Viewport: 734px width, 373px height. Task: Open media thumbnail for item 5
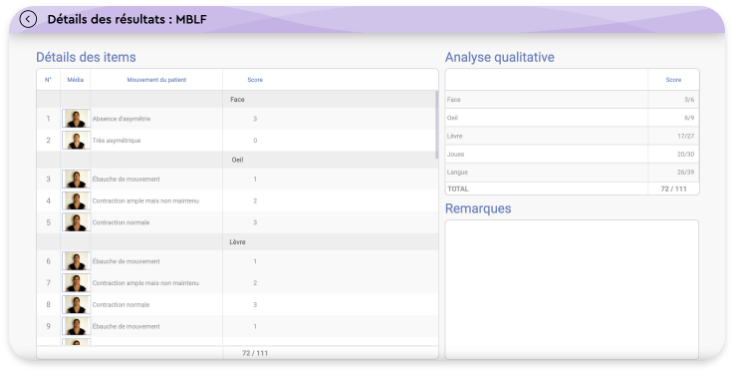76,222
